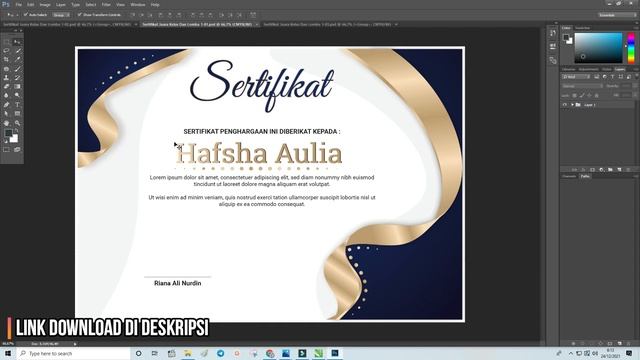Open the layer Kind filter dropdown
The height and width of the screenshot is (360, 640).
coord(576,77)
